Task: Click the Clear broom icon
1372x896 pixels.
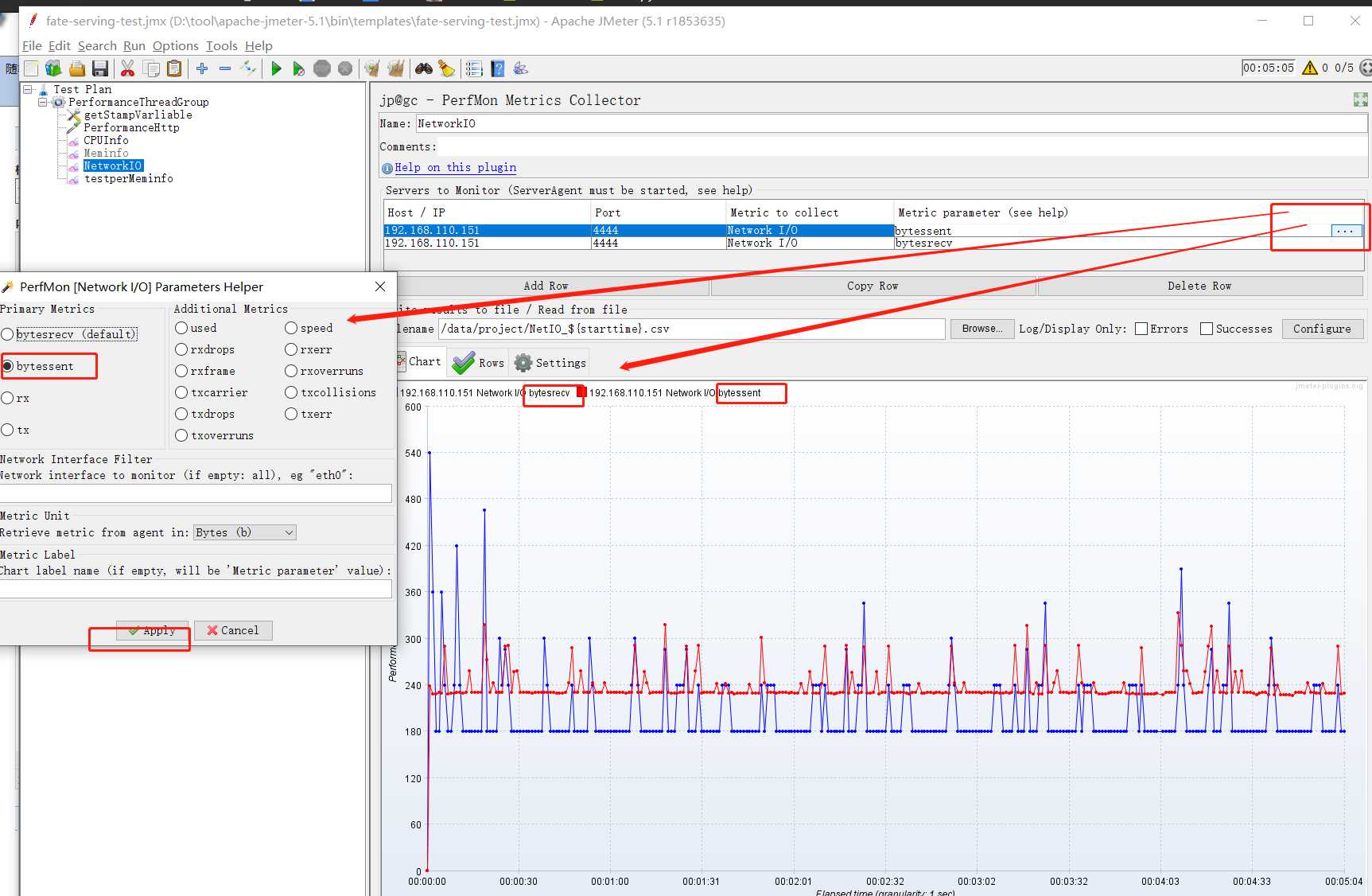Action: tap(371, 68)
